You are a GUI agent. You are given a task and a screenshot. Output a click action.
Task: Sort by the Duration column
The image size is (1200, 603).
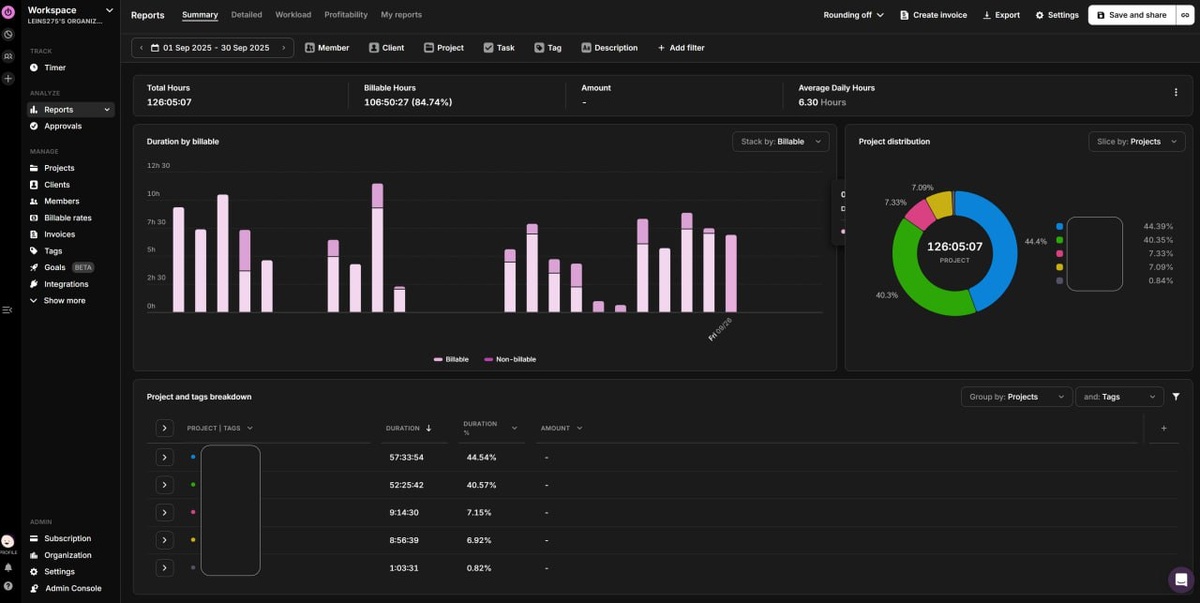point(409,428)
